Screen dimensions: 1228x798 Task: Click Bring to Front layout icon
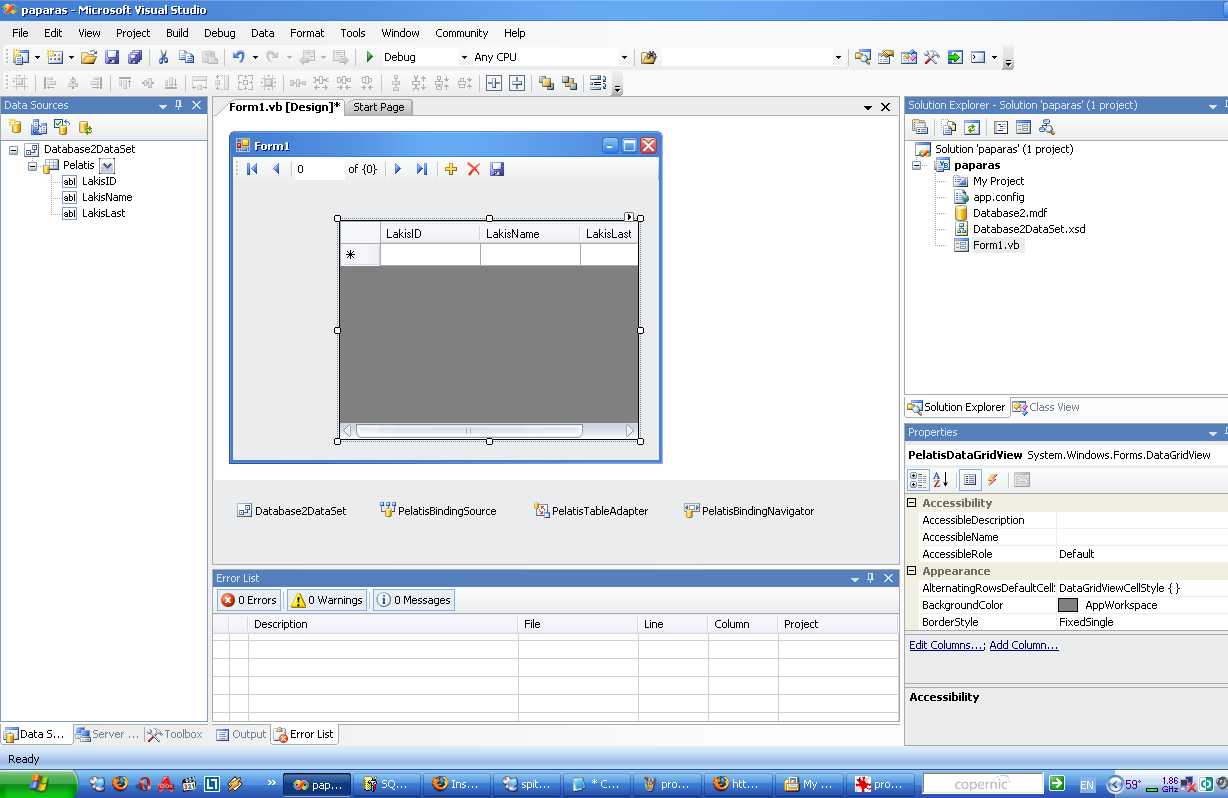coord(546,83)
